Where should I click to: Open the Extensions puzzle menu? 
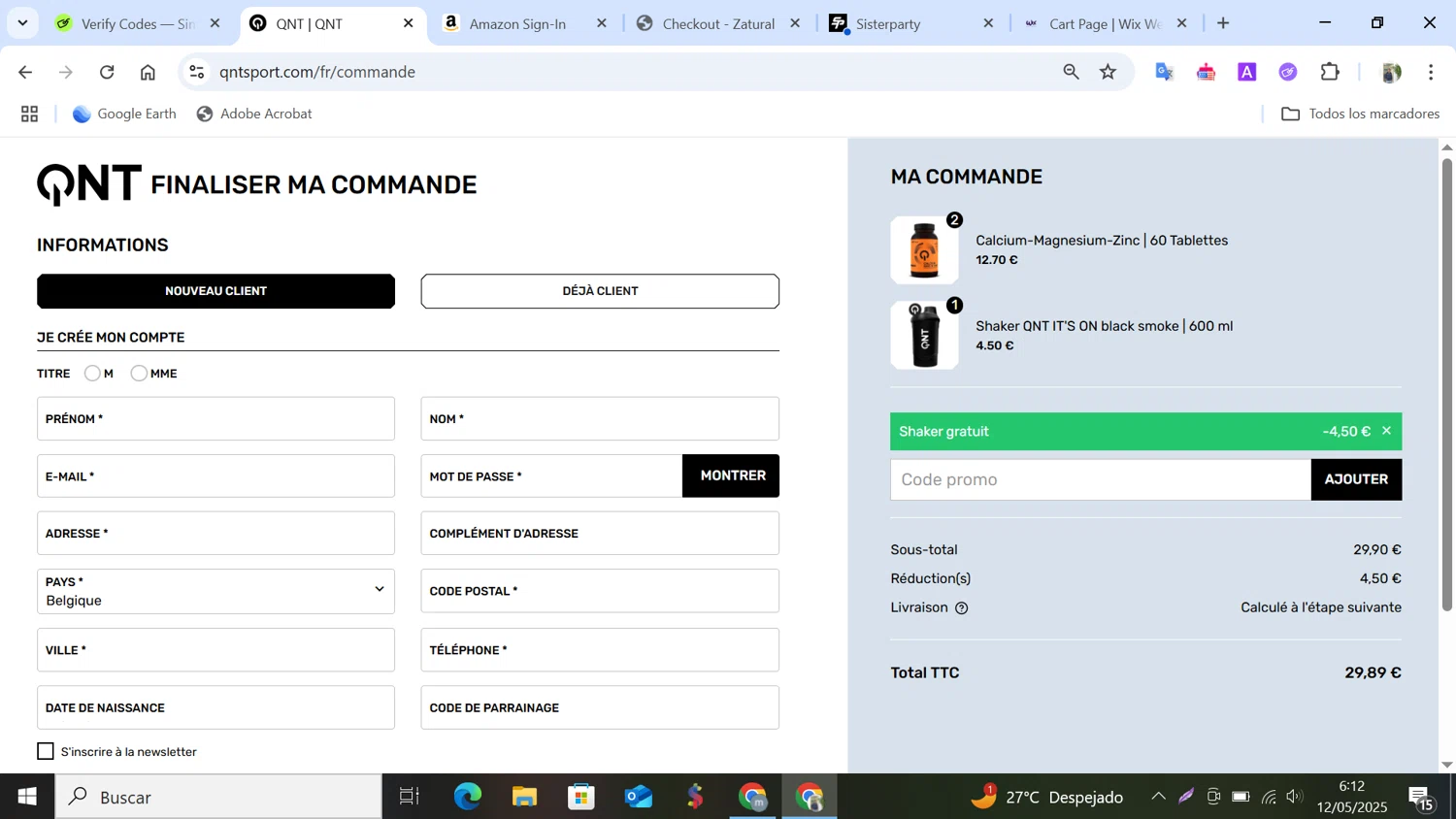[x=1330, y=72]
